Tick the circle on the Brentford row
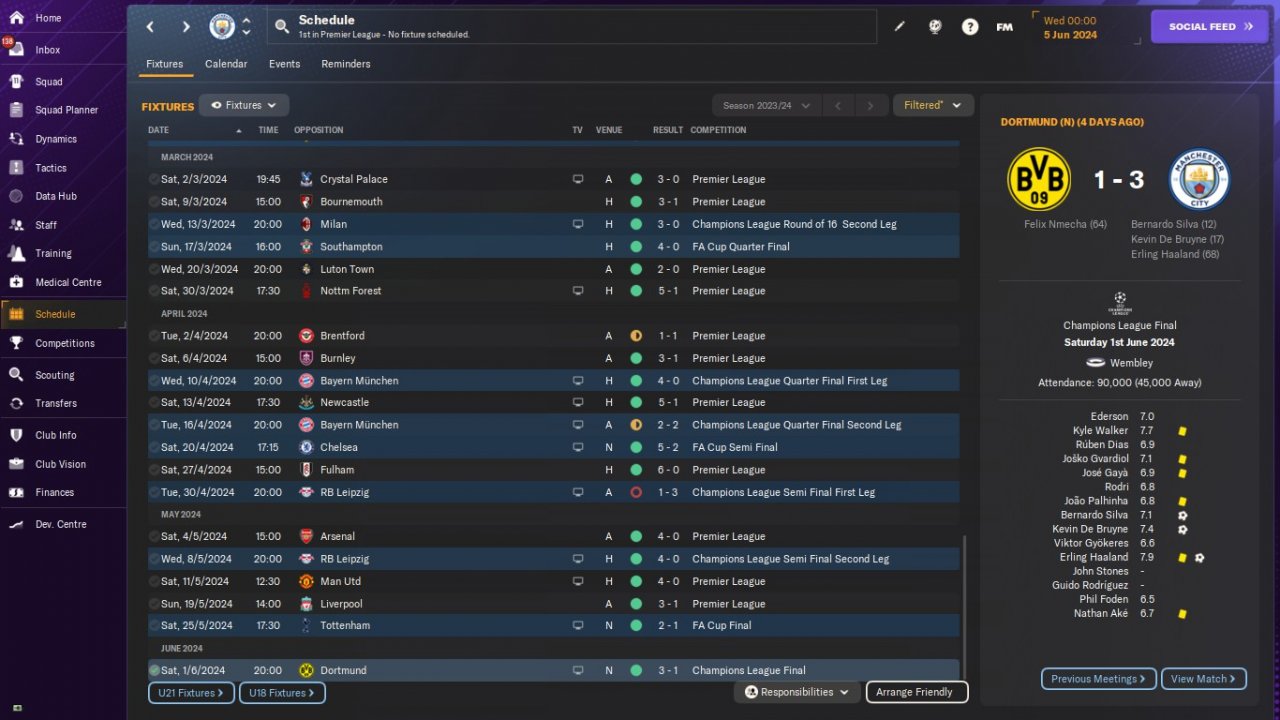1280x720 pixels. point(154,336)
